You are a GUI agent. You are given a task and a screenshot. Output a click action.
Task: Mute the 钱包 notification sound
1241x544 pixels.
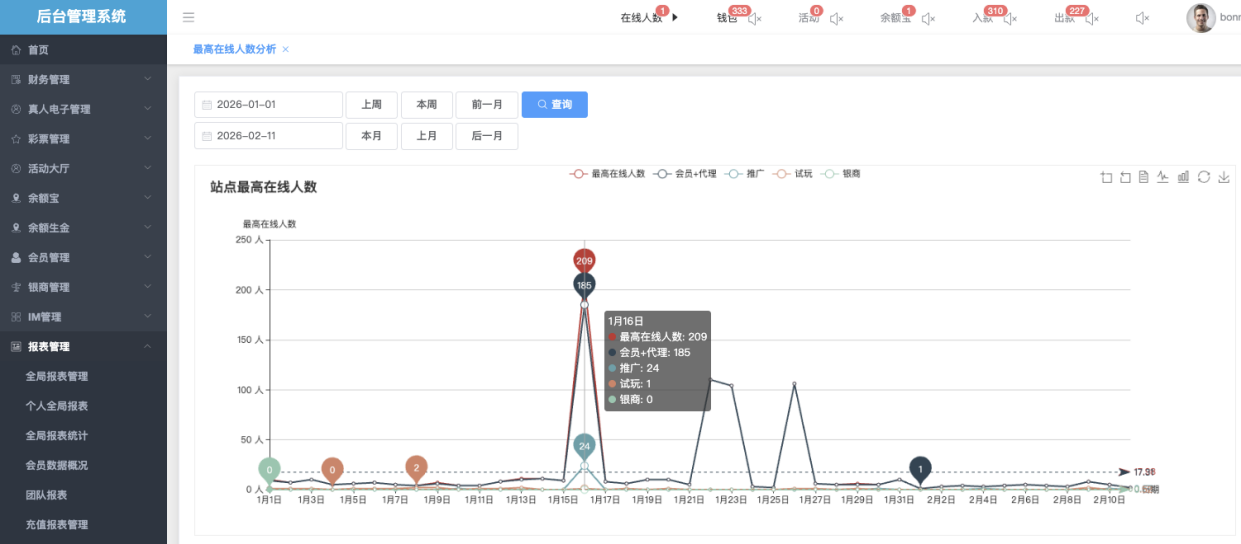coord(755,18)
